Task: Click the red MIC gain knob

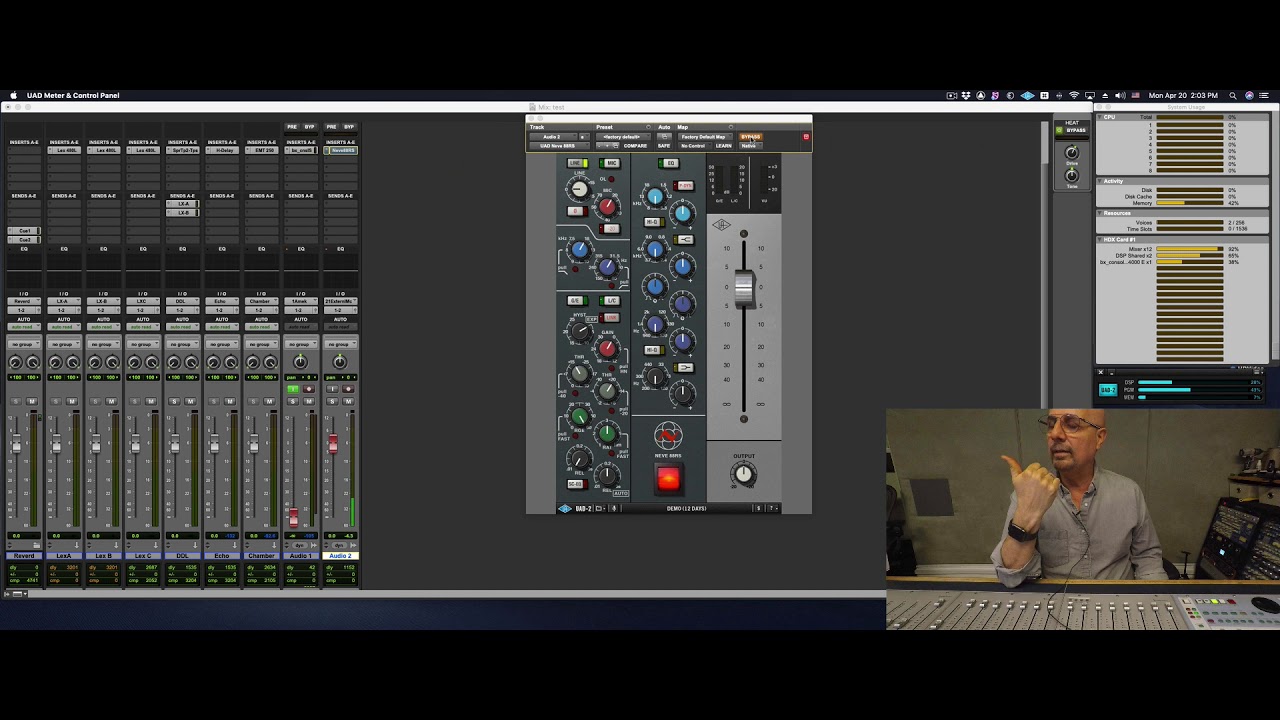Action: click(x=607, y=206)
